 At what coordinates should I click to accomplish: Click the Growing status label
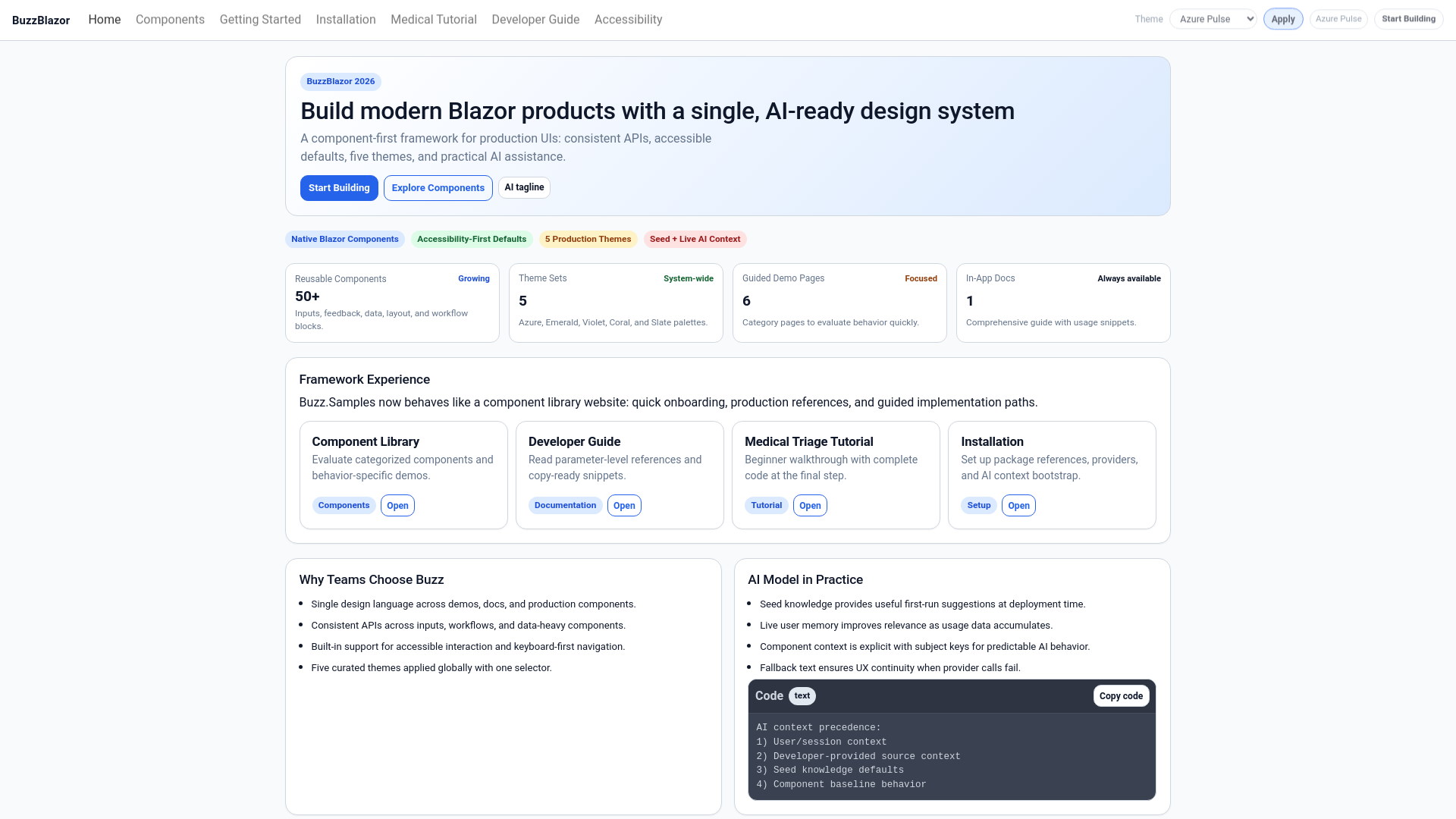474,279
